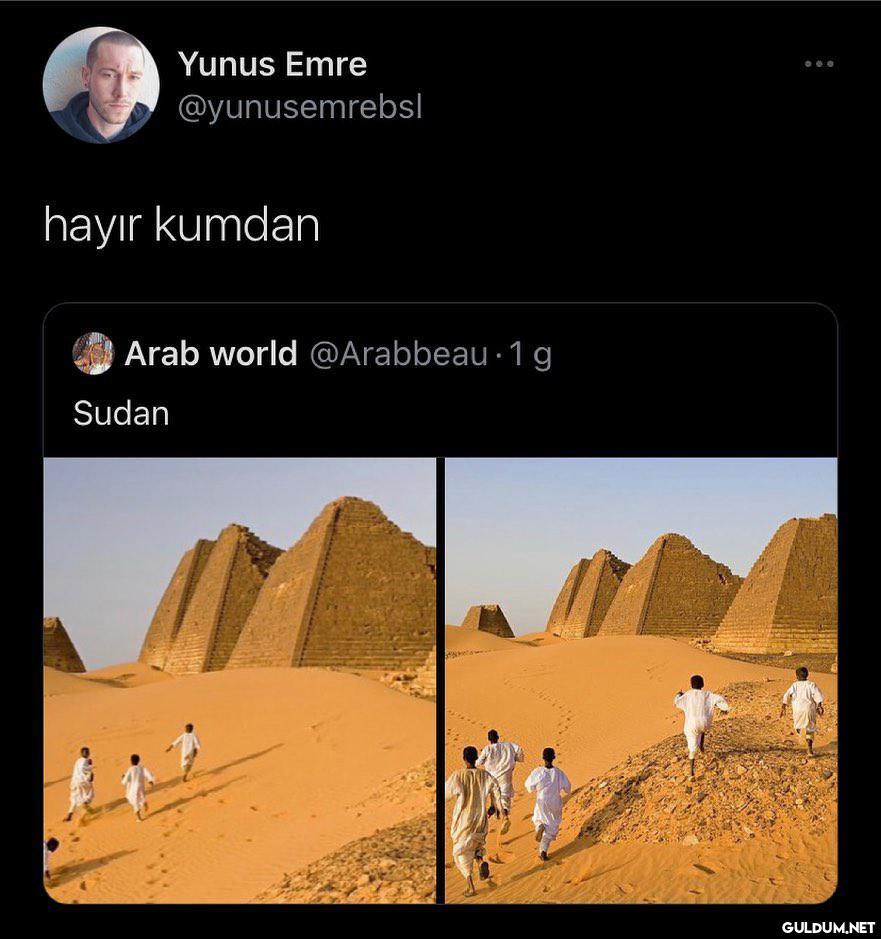This screenshot has height=939, width=881.
Task: Open Yunus Emre's profile picture
Action: tap(101, 85)
